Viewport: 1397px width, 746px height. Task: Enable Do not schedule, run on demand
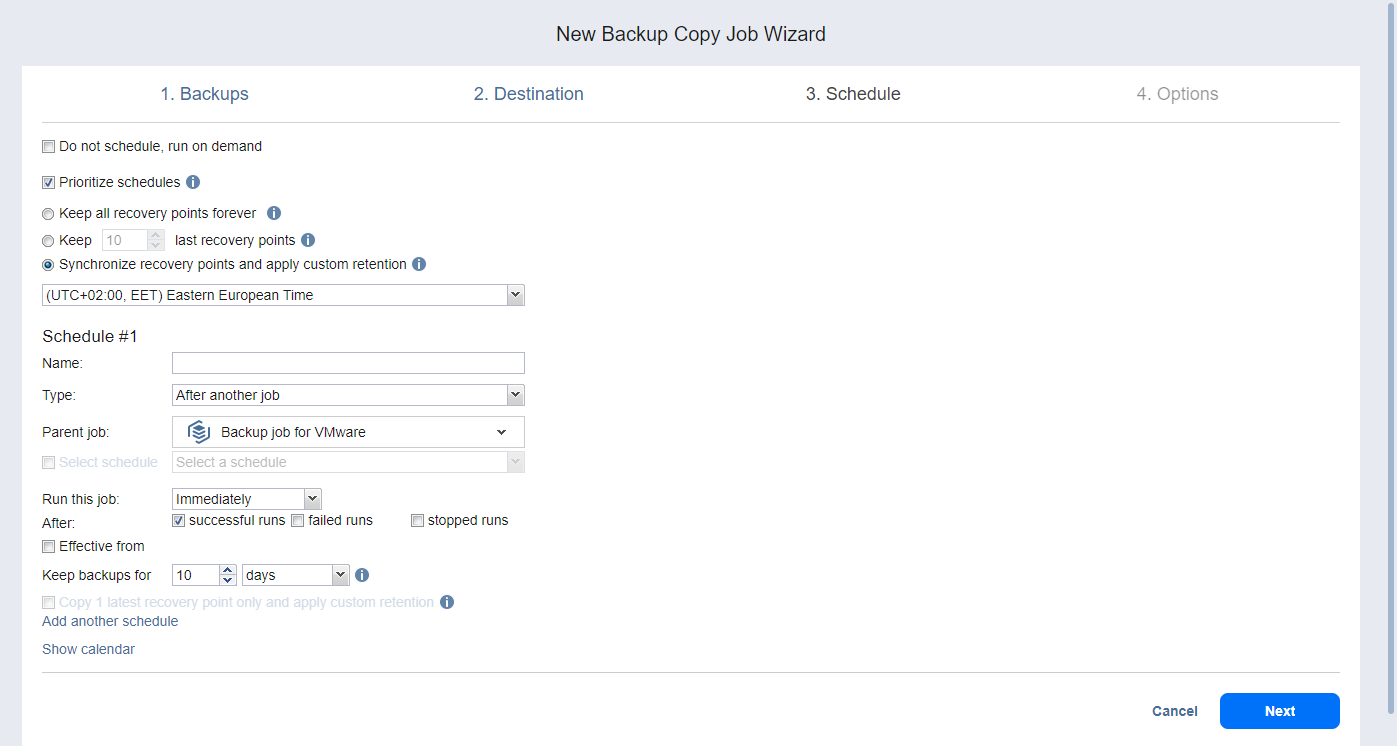click(x=48, y=147)
